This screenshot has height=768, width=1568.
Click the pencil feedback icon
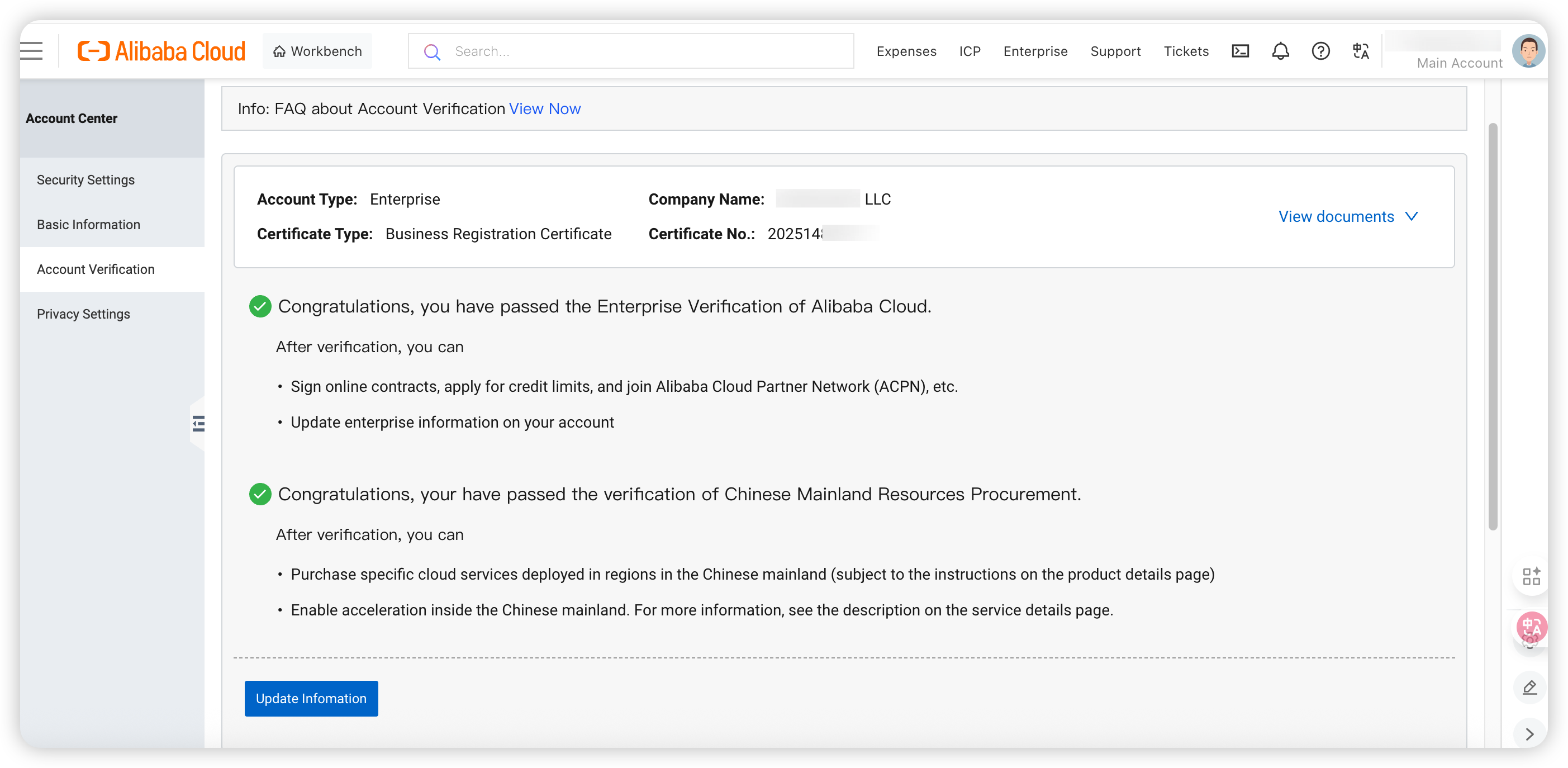tap(1529, 688)
